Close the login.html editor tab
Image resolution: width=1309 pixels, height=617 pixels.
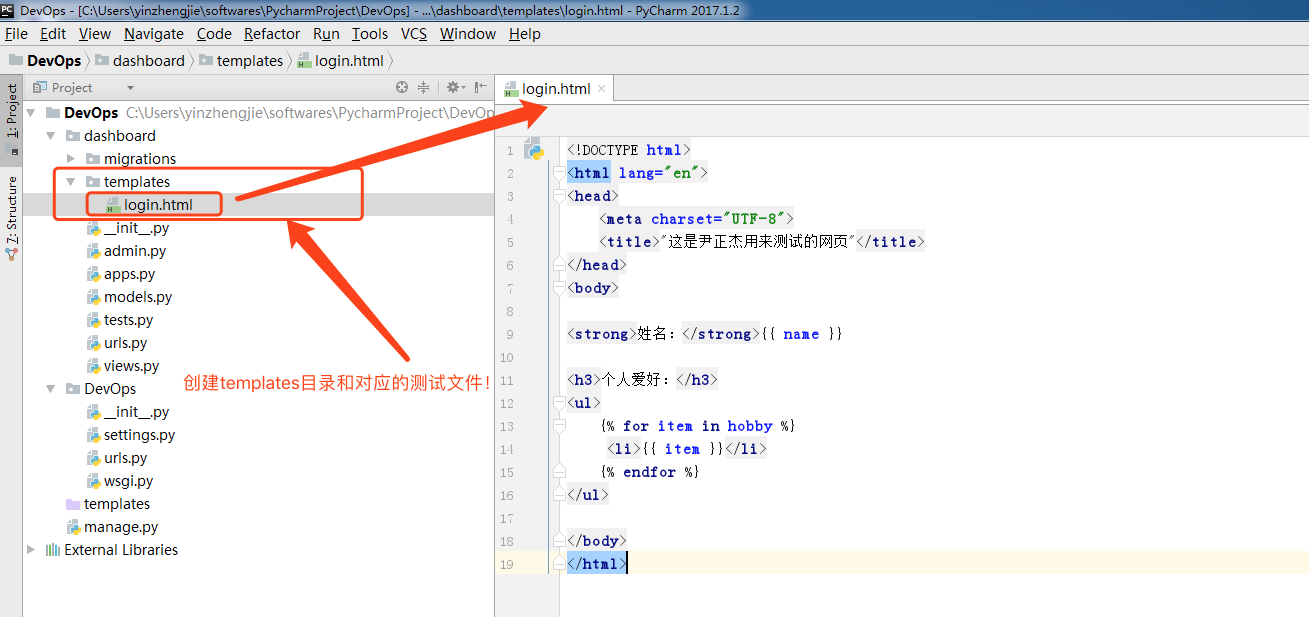pyautogui.click(x=601, y=88)
